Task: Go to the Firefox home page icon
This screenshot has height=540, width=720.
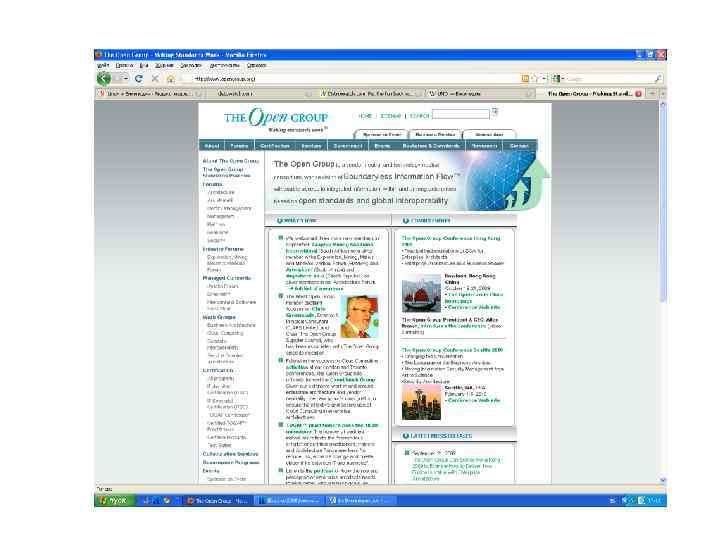Action: pyautogui.click(x=170, y=79)
